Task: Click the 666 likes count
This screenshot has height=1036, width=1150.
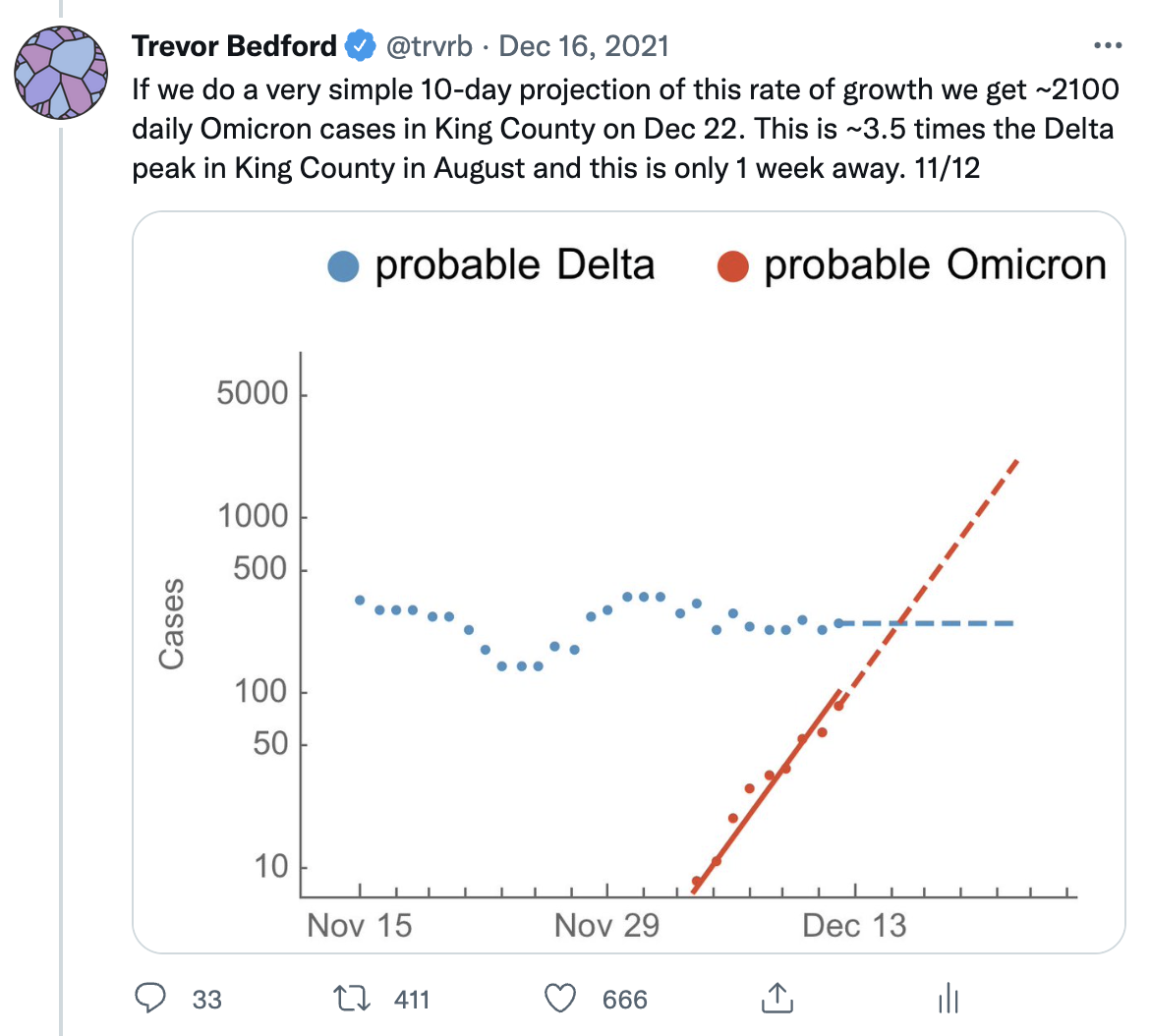Action: pyautogui.click(x=625, y=1000)
